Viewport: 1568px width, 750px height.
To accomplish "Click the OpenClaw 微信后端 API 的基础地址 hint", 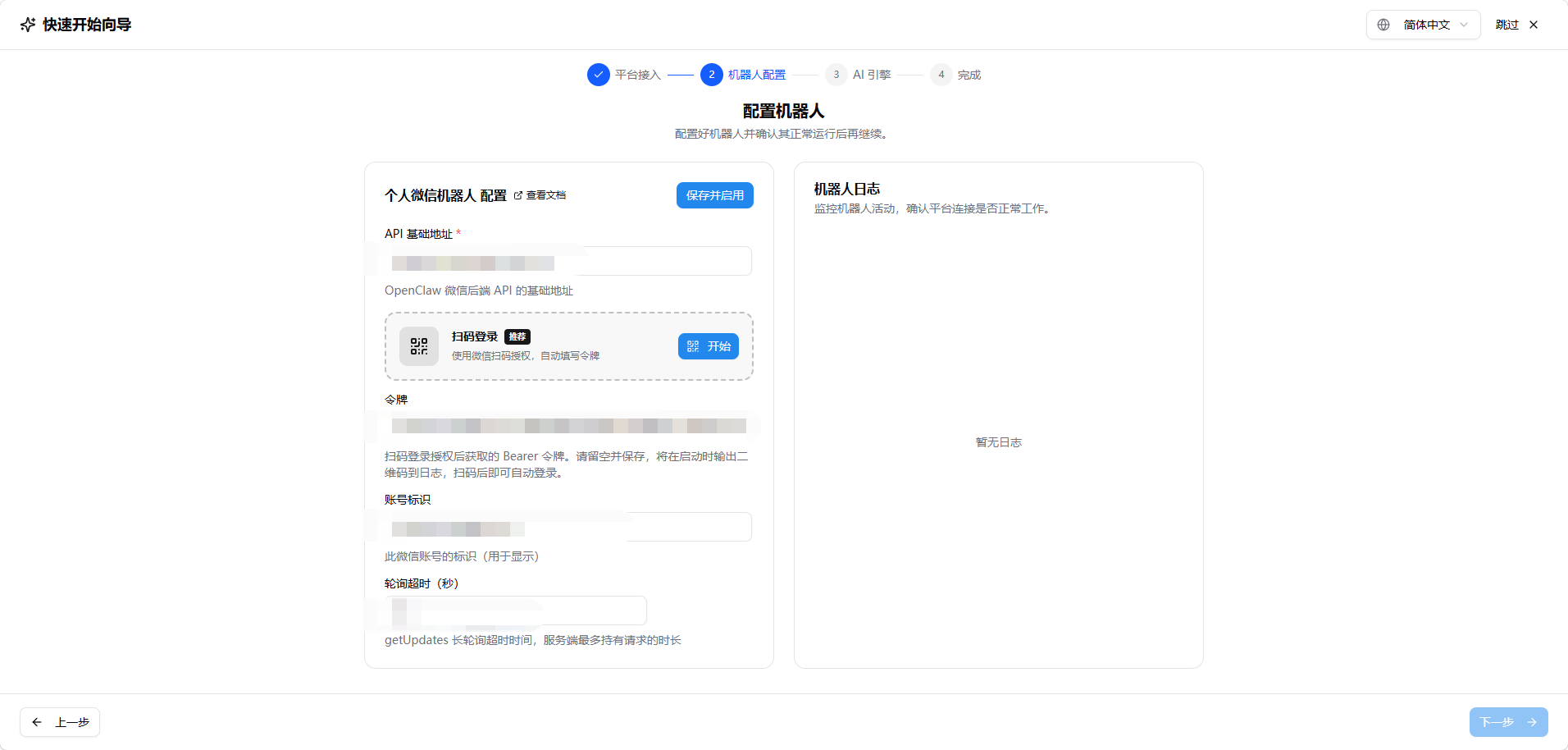I will tap(479, 290).
